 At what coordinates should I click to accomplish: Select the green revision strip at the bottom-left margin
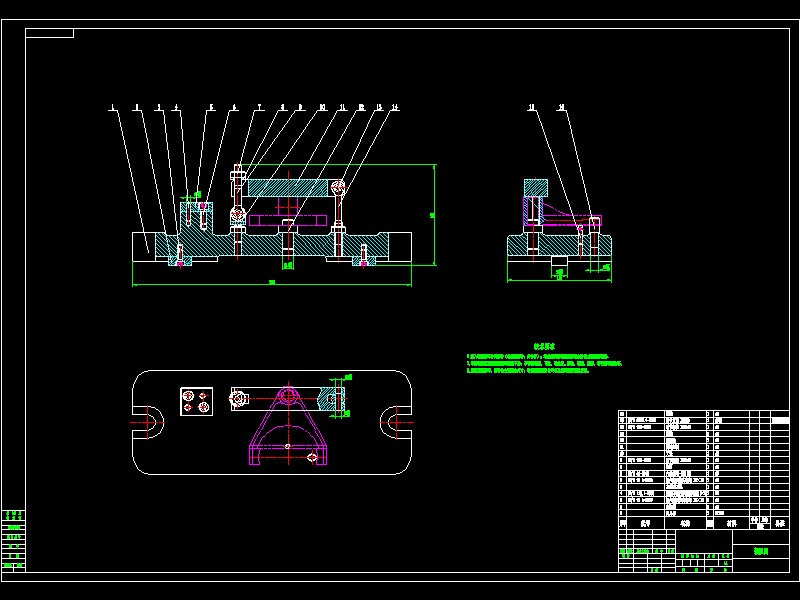click(x=14, y=540)
